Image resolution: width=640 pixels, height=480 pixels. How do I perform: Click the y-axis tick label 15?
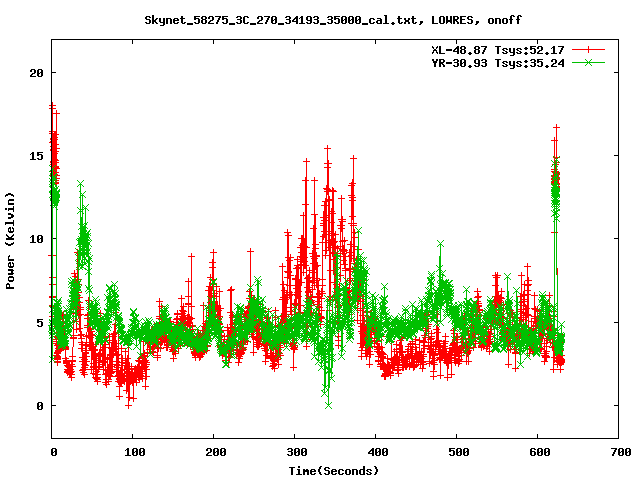[36, 156]
